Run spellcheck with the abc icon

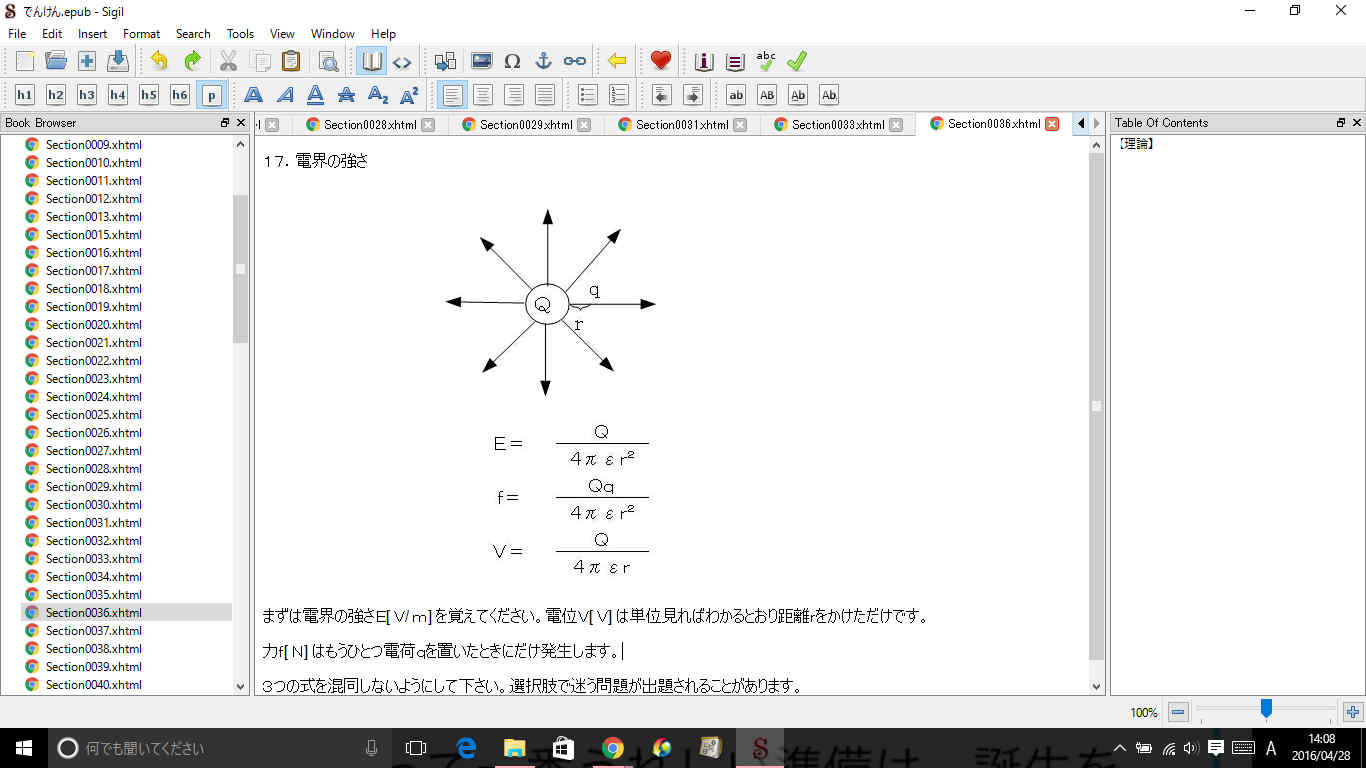(766, 61)
